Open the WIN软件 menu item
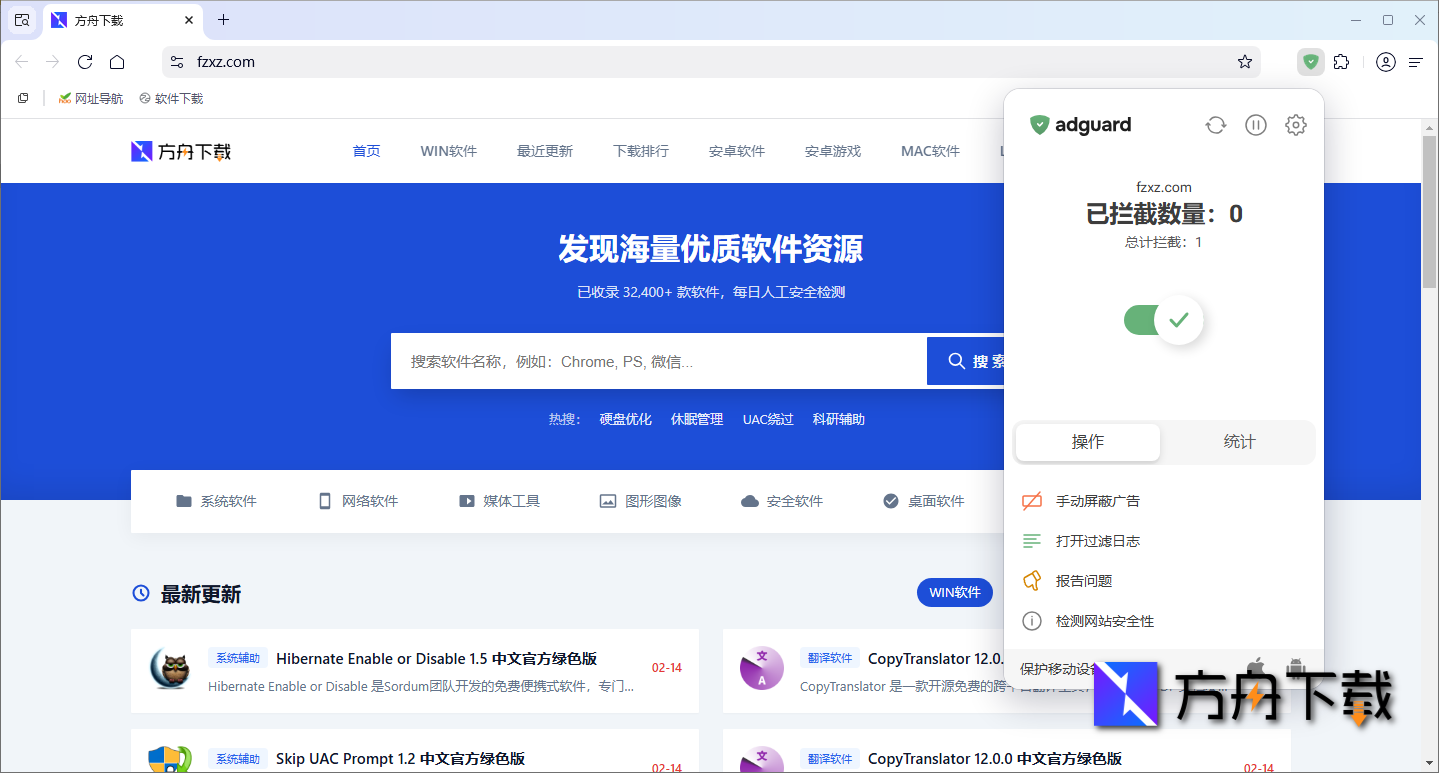 tap(448, 151)
